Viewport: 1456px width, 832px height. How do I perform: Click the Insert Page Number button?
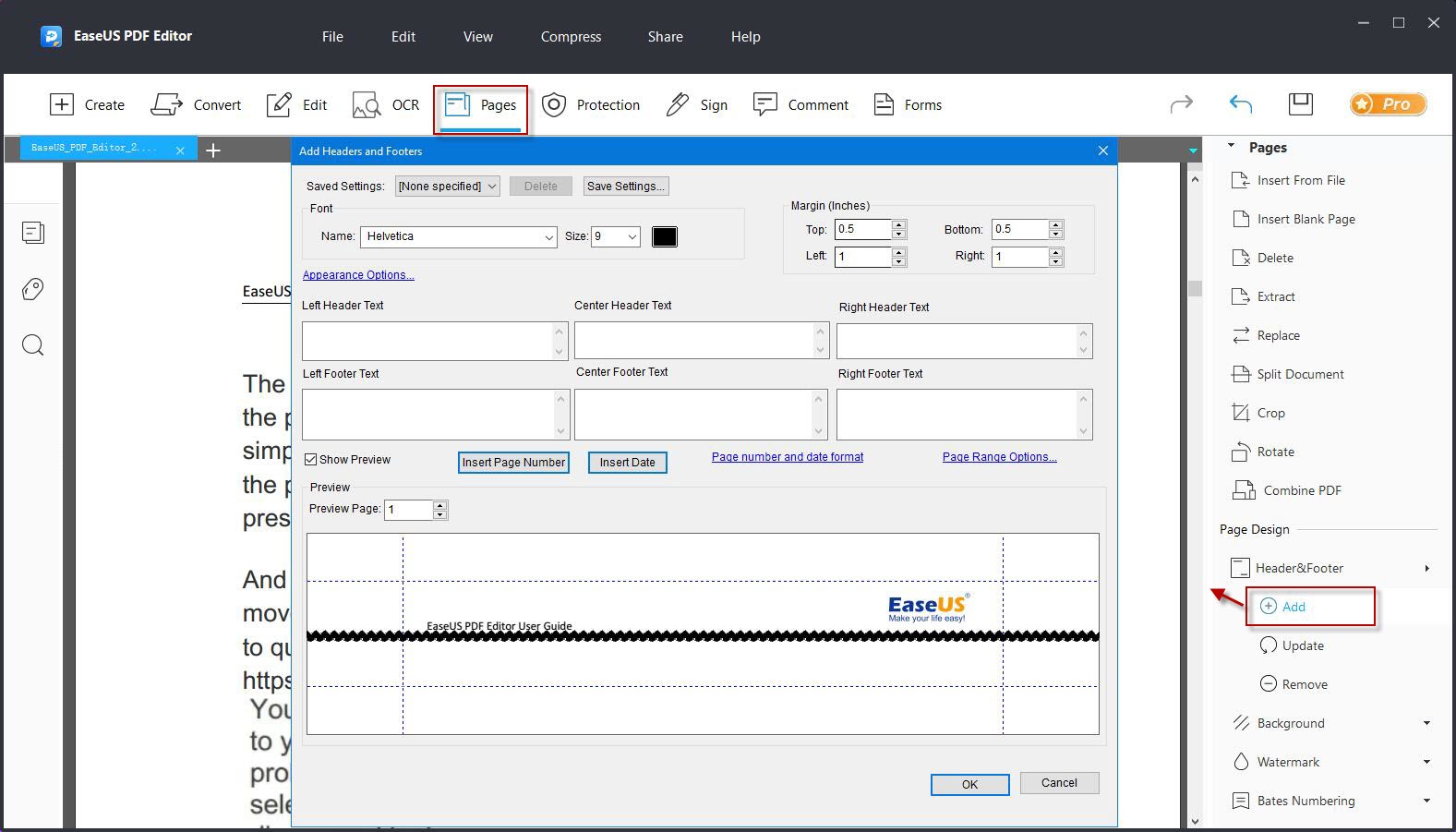pyautogui.click(x=513, y=462)
